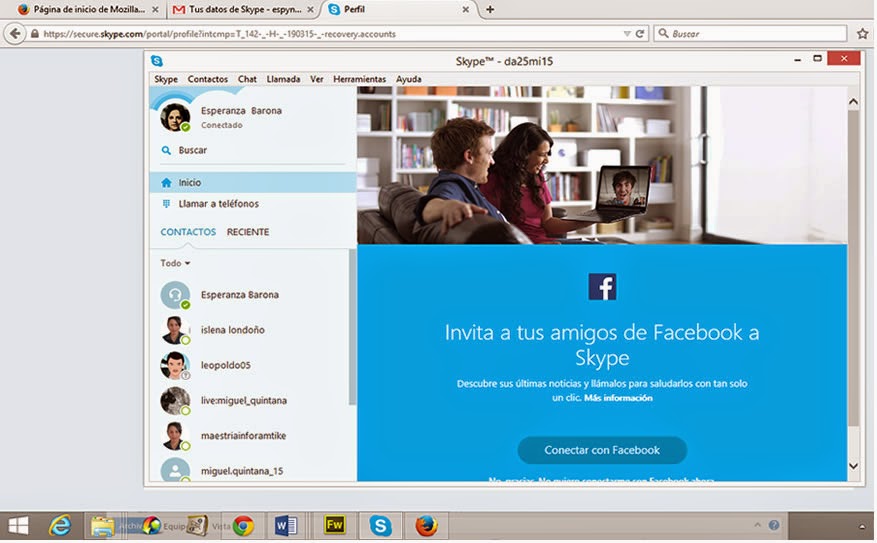Close the Perfil browser tab
The image size is (877, 543).
point(465,10)
